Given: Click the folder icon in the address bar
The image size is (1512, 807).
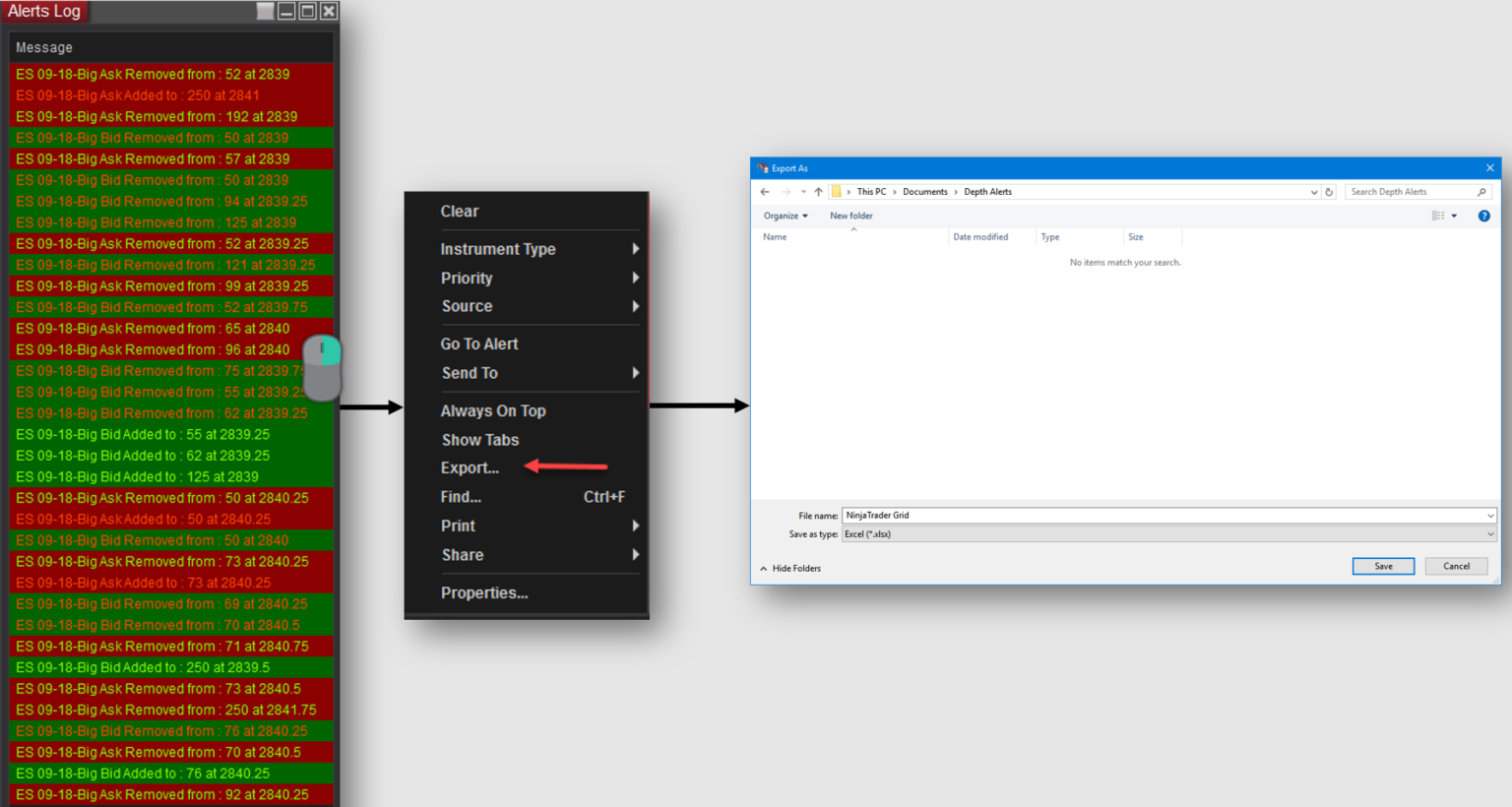Looking at the screenshot, I should click(x=837, y=192).
